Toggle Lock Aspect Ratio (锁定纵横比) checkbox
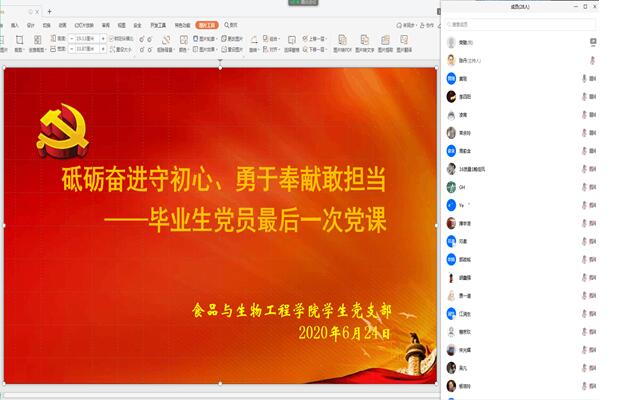The height and width of the screenshot is (401, 620). point(112,39)
